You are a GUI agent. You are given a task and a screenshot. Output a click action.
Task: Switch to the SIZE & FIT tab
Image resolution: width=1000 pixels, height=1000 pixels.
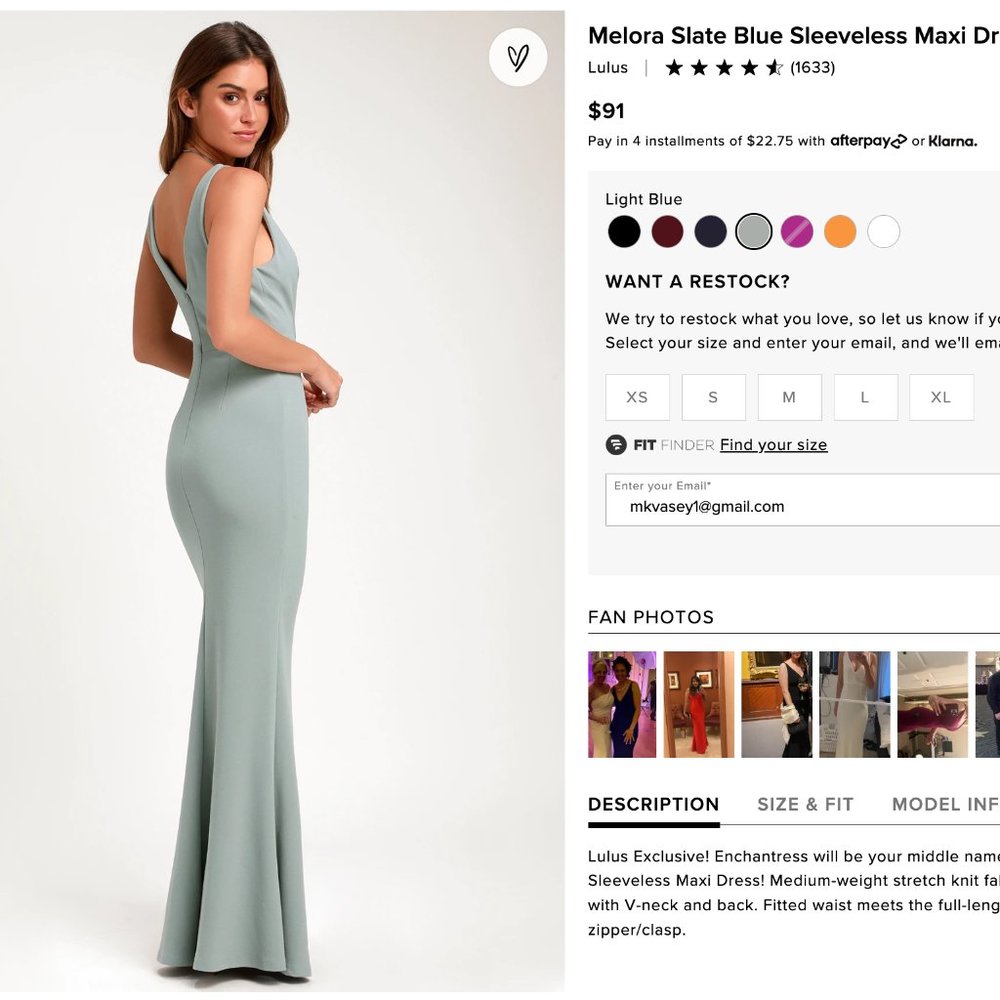pos(806,804)
